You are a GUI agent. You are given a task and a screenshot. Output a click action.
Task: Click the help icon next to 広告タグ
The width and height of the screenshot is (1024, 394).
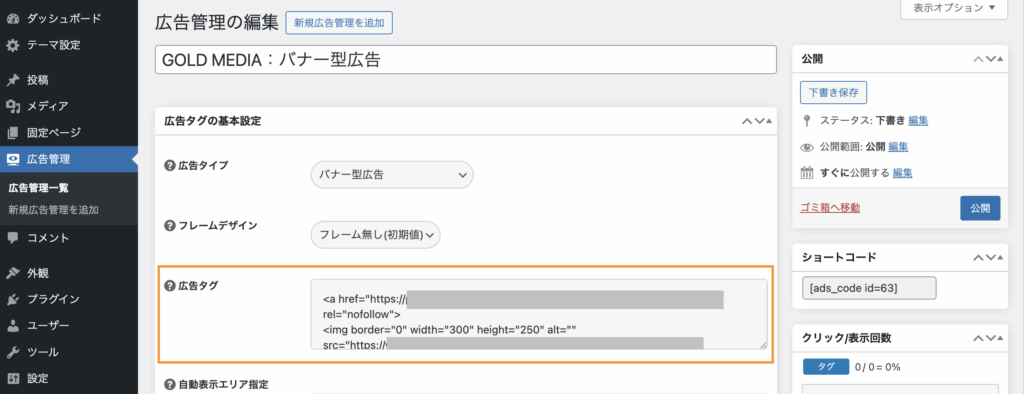click(169, 285)
